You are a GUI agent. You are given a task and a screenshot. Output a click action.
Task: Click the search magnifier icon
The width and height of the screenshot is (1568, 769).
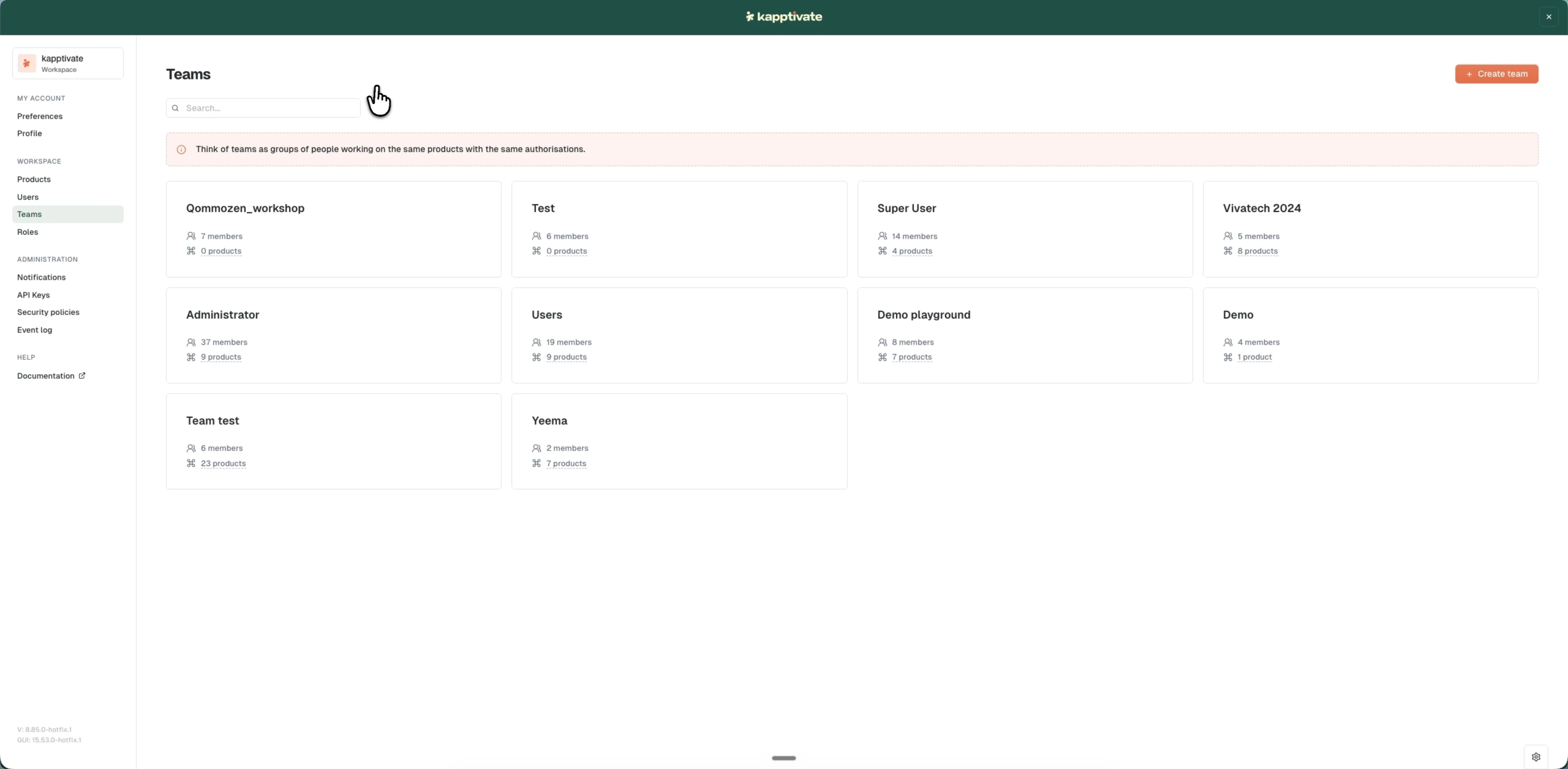[x=175, y=108]
